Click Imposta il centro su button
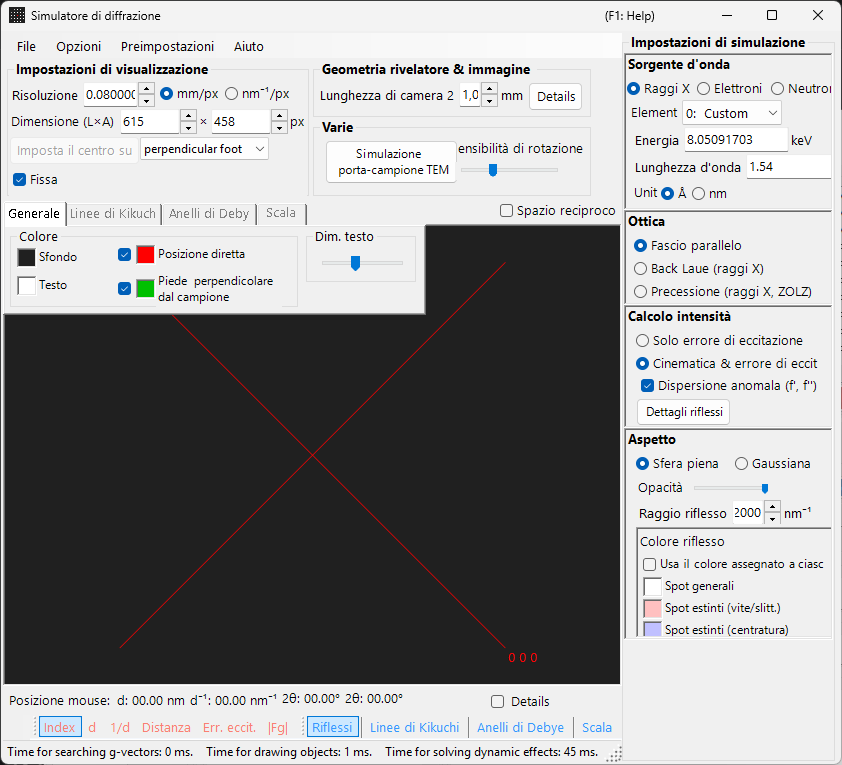Viewport: 842px width, 765px height. [x=74, y=150]
